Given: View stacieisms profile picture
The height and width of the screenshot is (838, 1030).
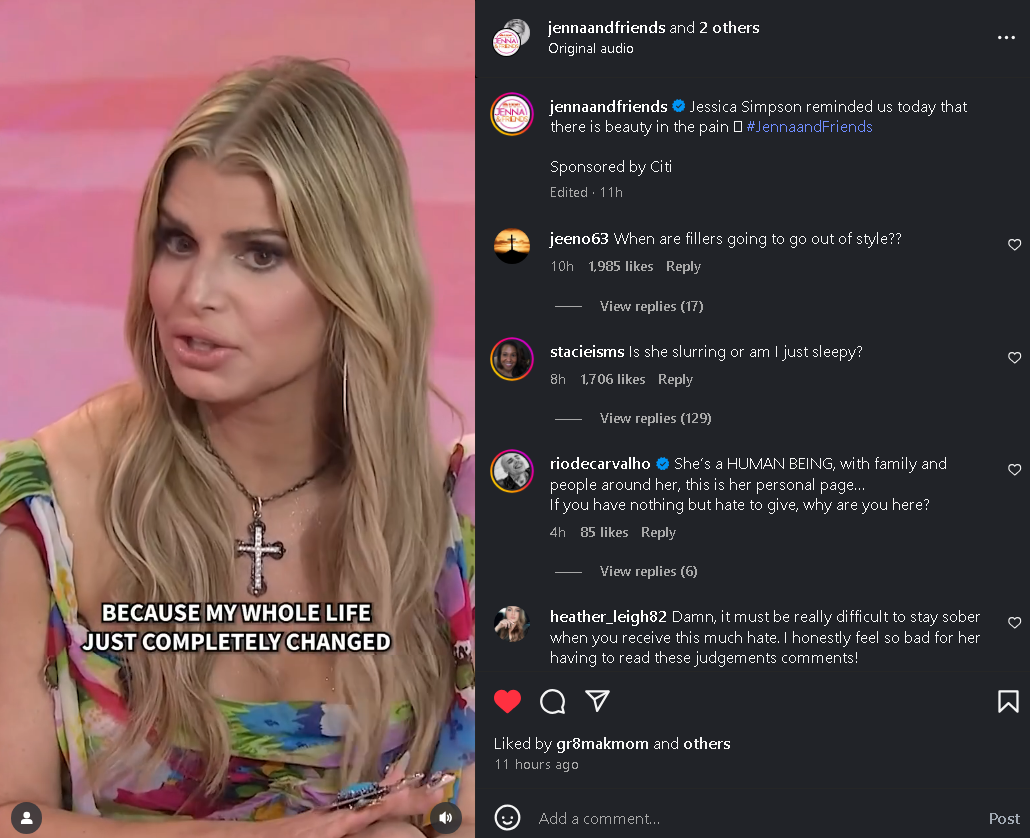Looking at the screenshot, I should 512,359.
